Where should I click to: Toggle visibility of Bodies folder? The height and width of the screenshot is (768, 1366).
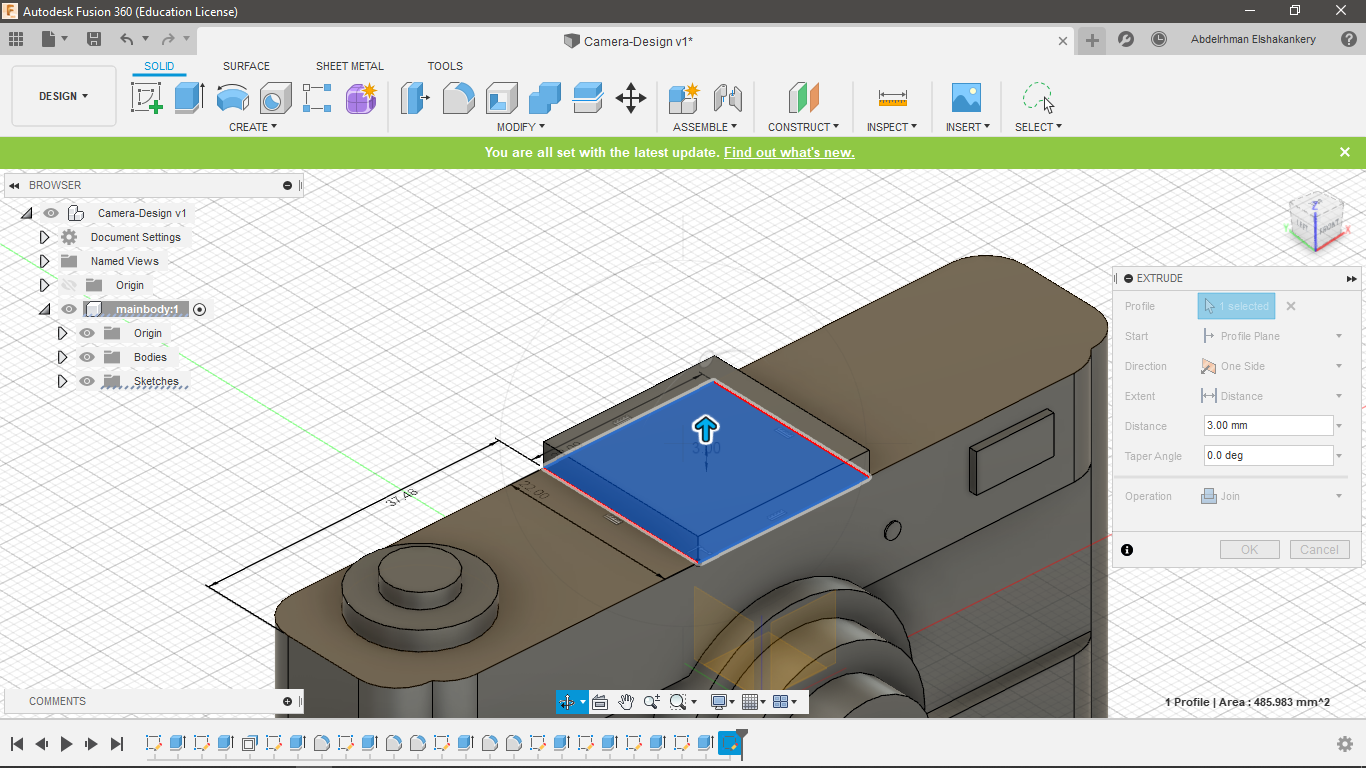87,357
